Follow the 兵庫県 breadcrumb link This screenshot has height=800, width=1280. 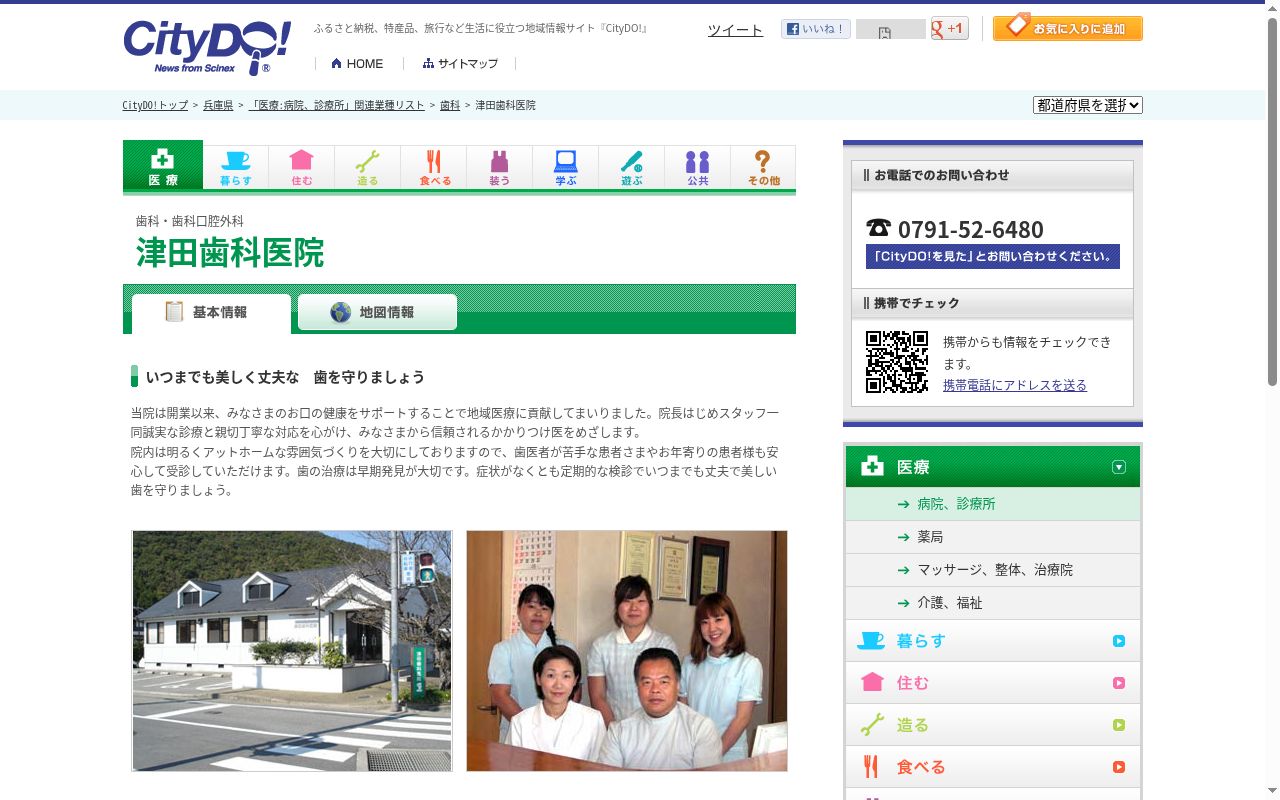(x=218, y=105)
